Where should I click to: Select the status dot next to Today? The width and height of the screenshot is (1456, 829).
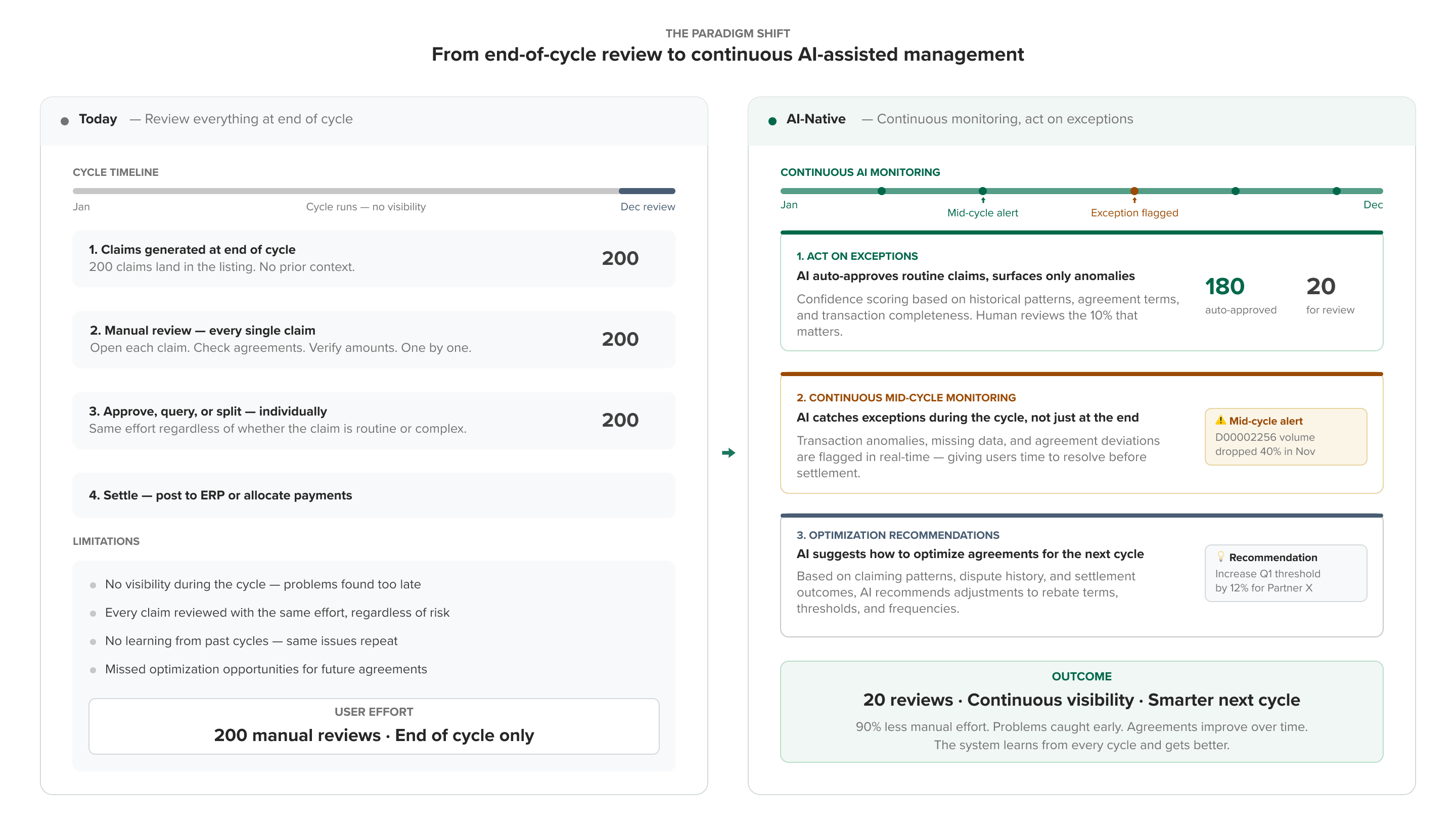click(x=65, y=120)
